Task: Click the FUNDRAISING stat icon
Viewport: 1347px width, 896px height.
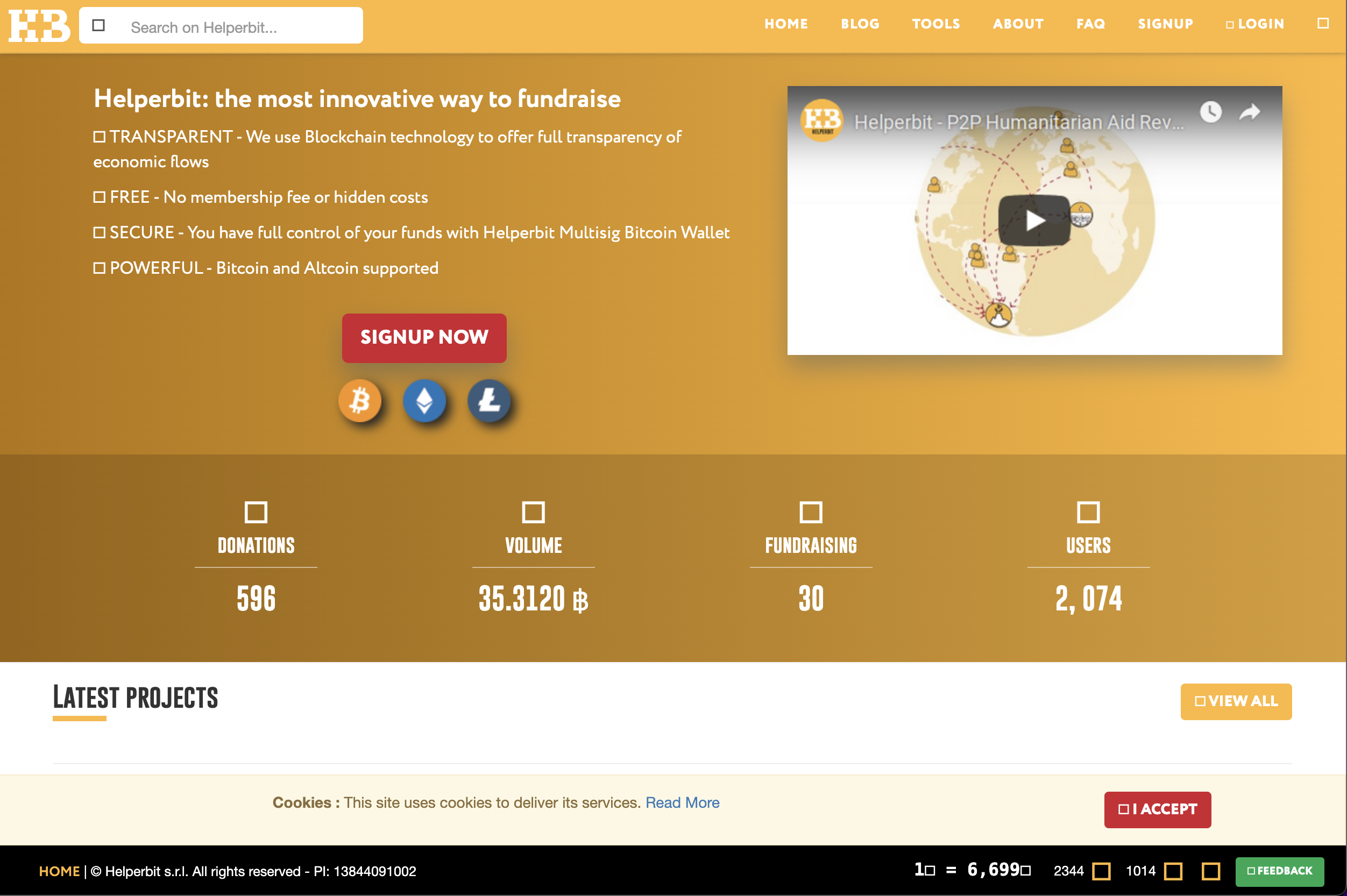Action: pos(810,512)
